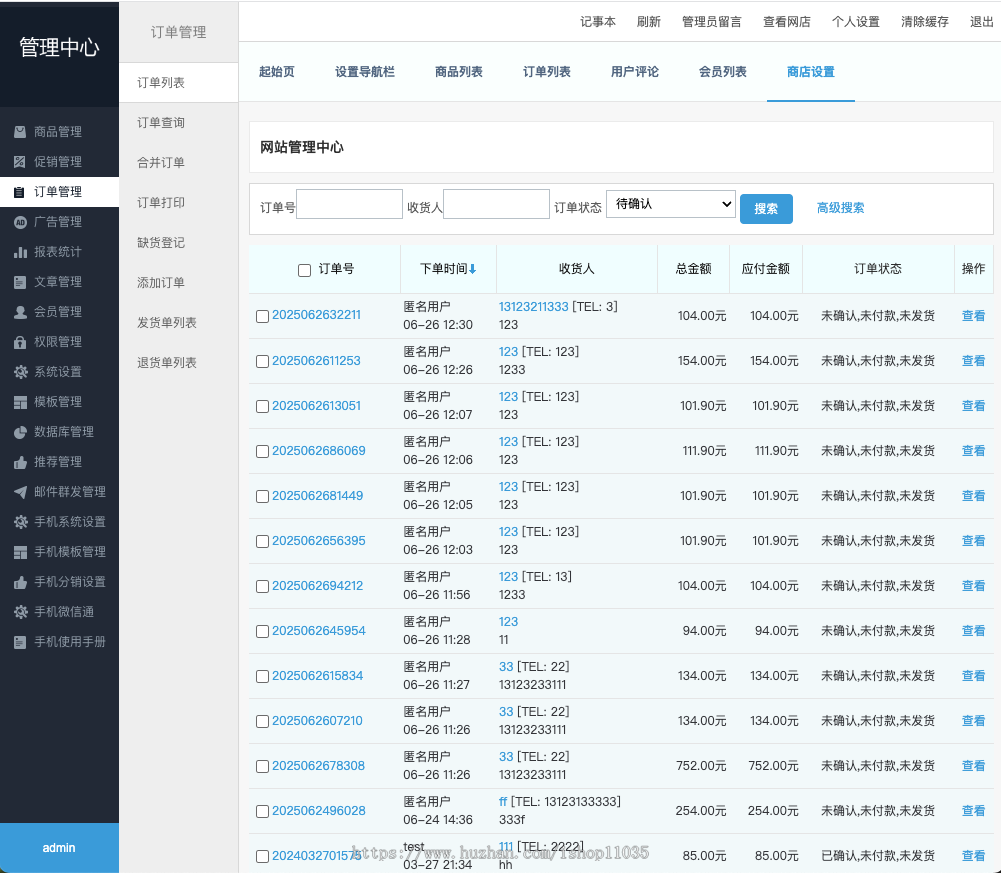Viewport: 1001px width, 873px height.
Task: Click the 手机系统设置 gear icon
Action: (20, 522)
